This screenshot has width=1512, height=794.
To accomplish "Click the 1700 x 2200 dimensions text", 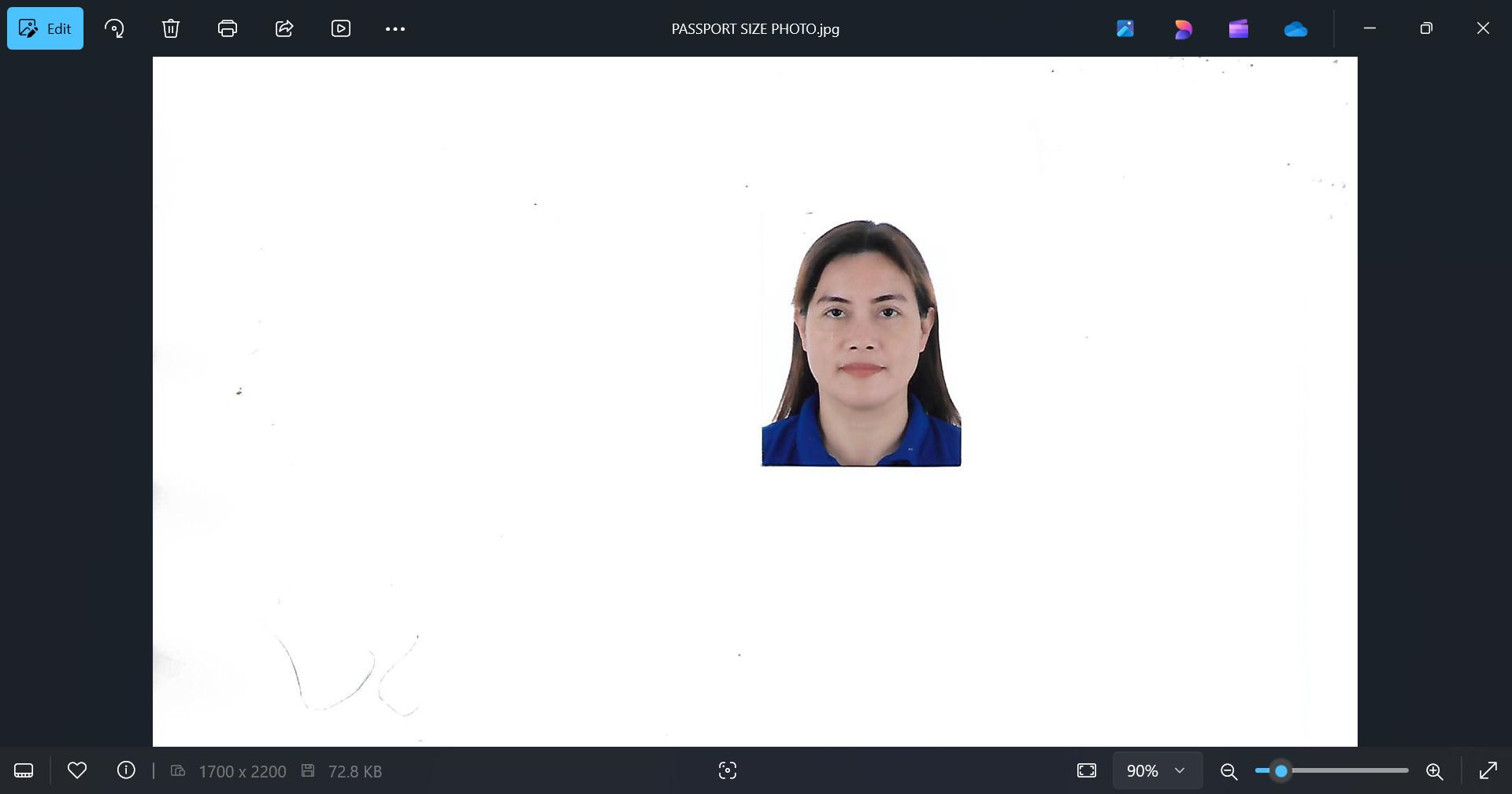I will click(x=243, y=771).
